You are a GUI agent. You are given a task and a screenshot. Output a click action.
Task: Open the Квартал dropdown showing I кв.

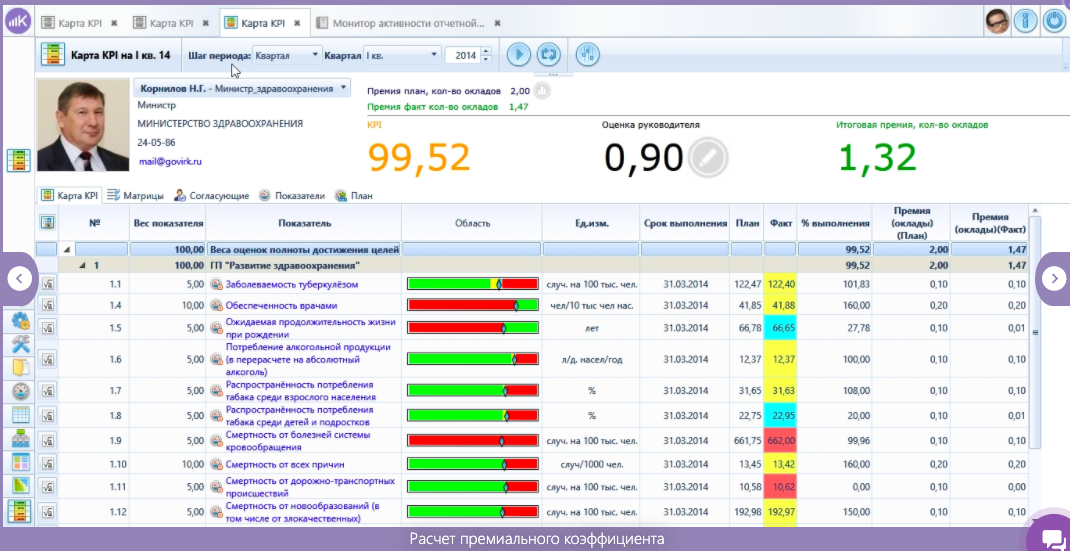tap(402, 55)
